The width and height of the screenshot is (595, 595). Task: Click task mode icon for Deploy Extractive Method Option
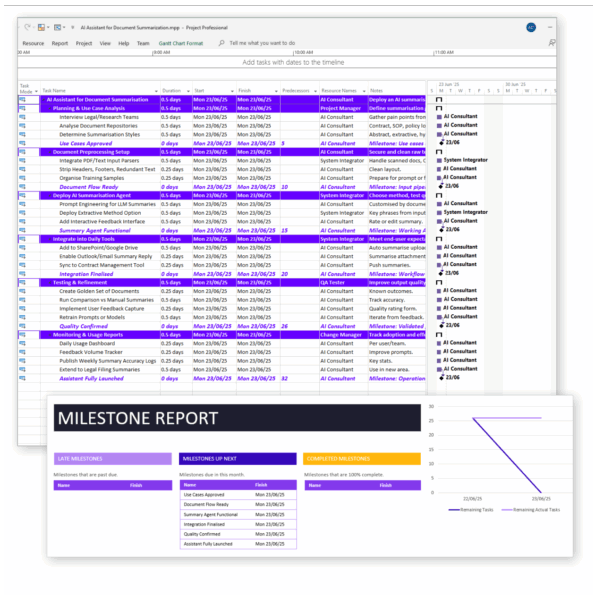tap(22, 213)
